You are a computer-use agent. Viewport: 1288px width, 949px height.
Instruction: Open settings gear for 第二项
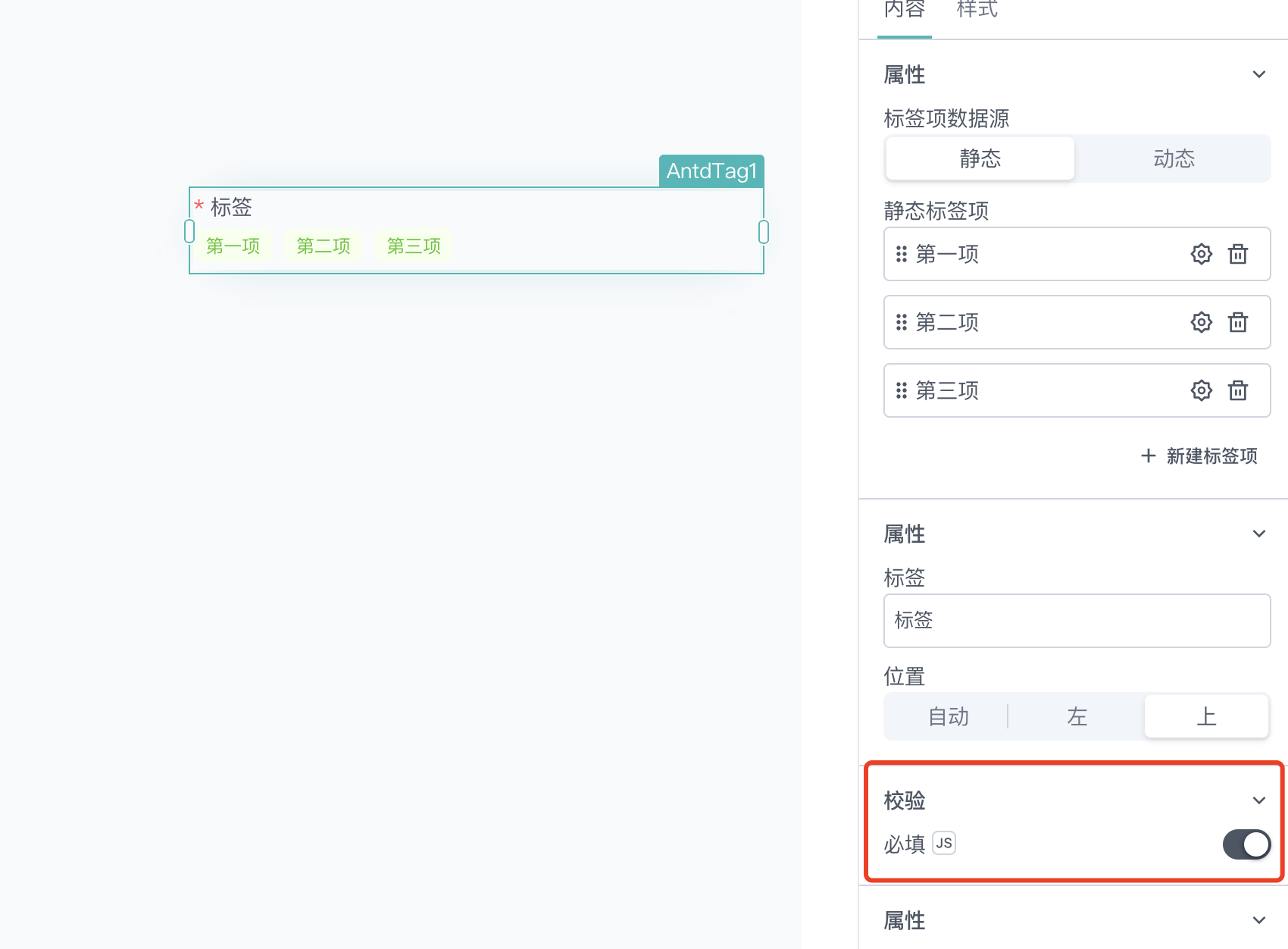1201,322
